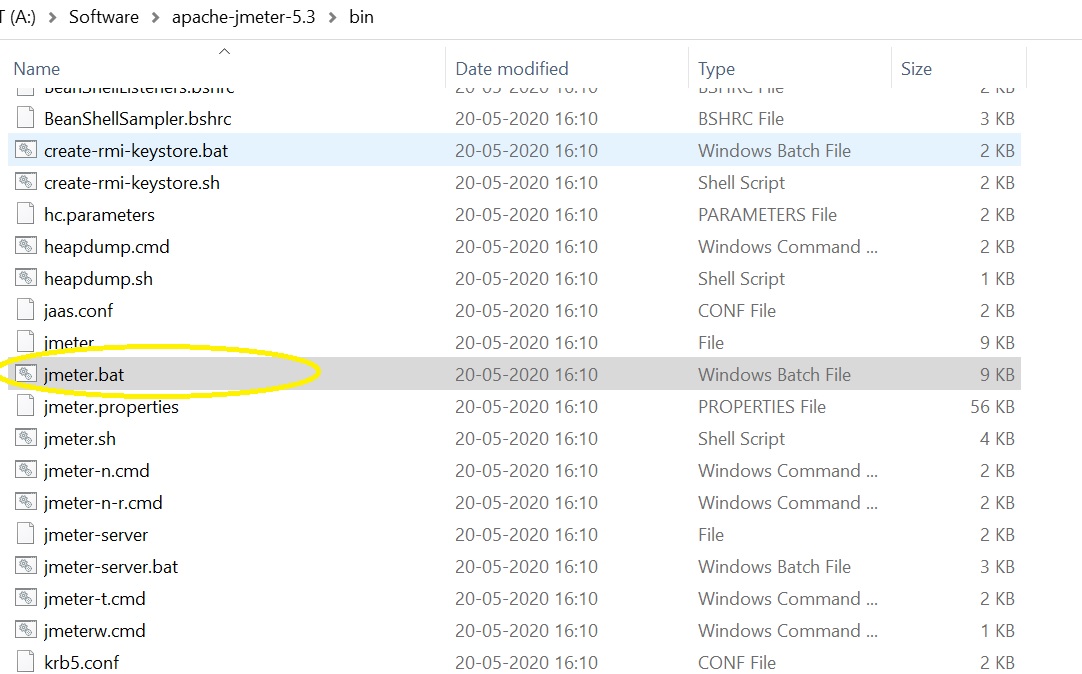Select jmeter-server file name without extension
The width and height of the screenshot is (1082, 674).
tap(95, 535)
